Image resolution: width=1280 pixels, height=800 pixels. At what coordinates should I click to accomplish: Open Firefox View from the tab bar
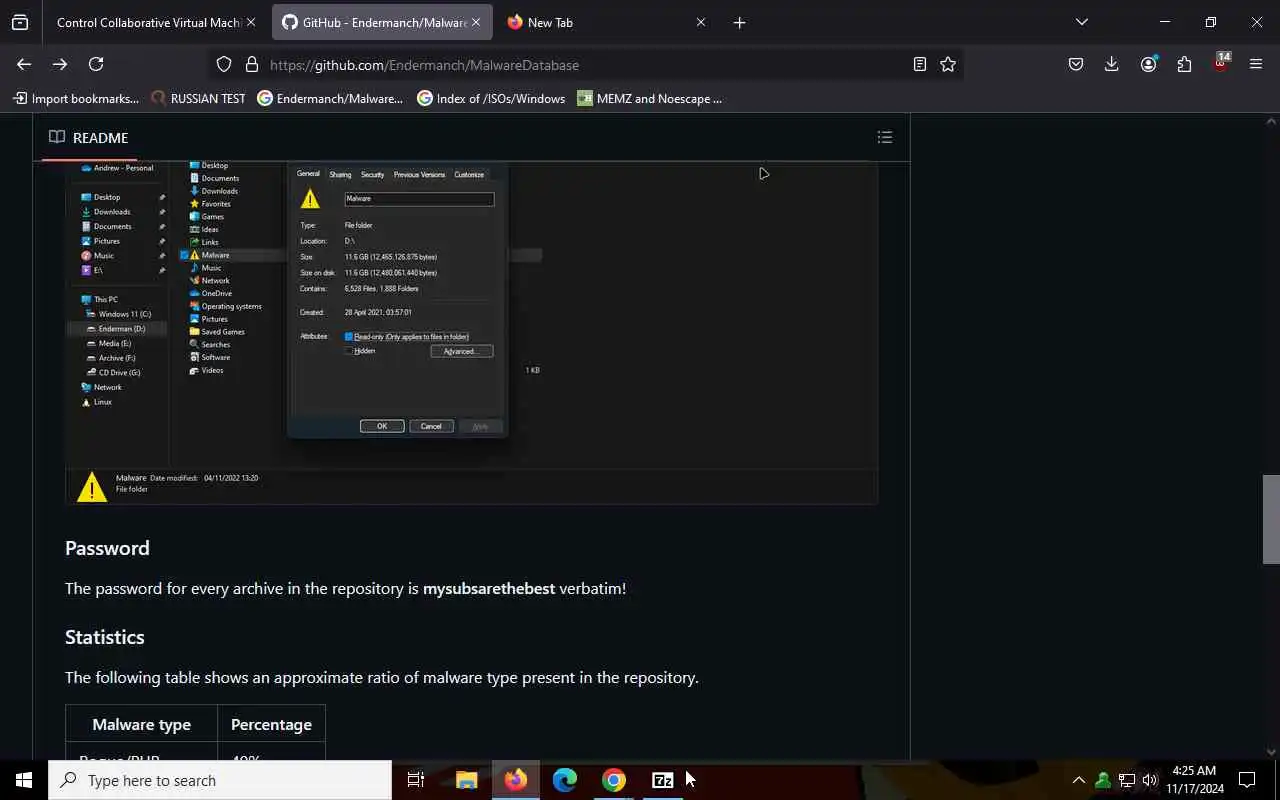click(x=20, y=22)
